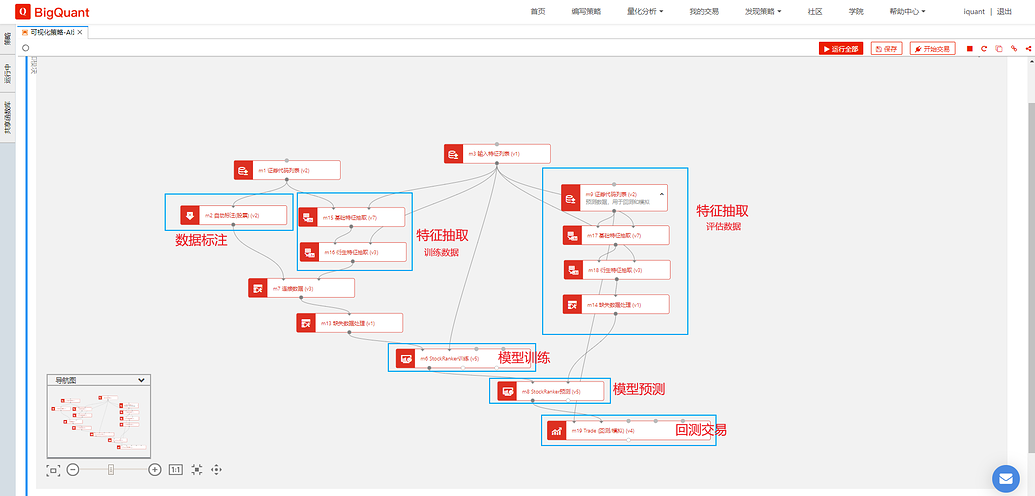Reset zoom with the 1:1 icon
1035x496 pixels.
(175, 469)
